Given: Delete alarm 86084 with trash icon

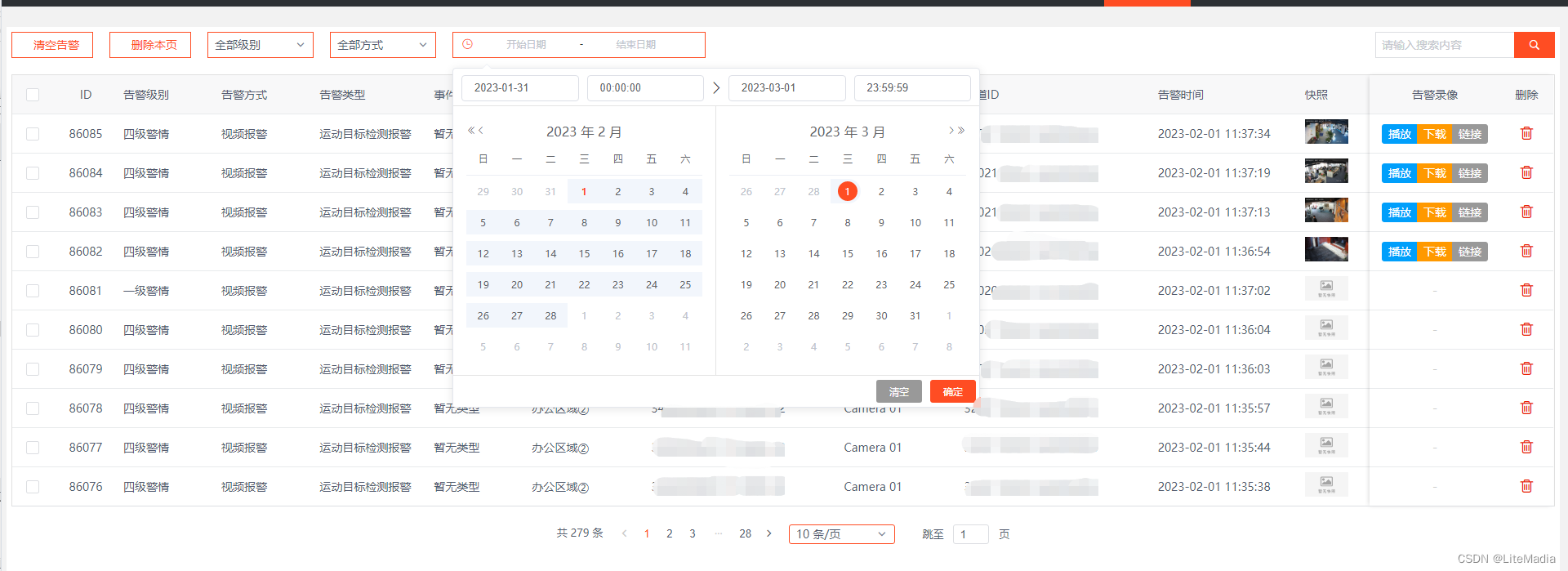Looking at the screenshot, I should click(x=1526, y=172).
